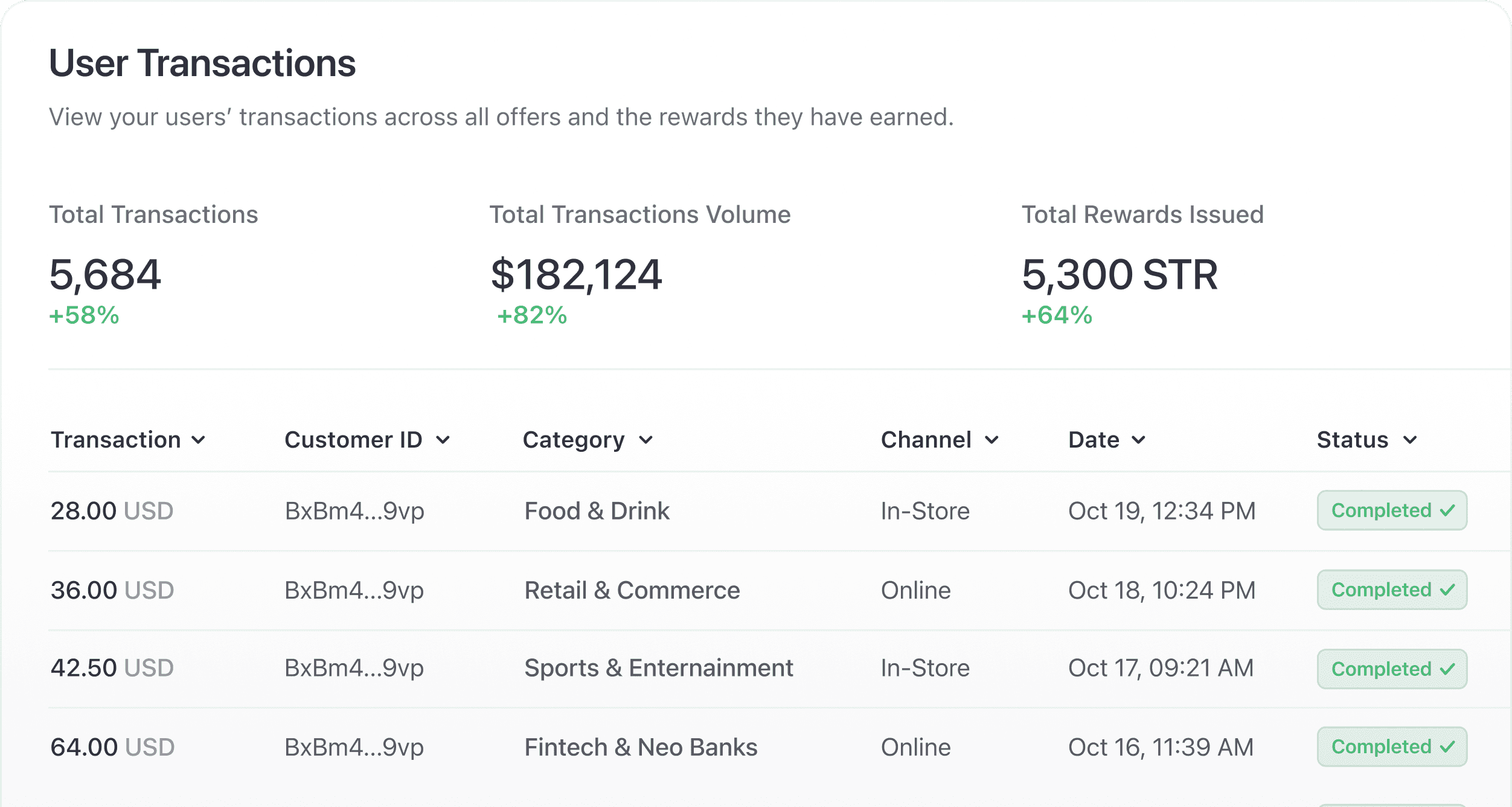Click the Sports & Entertainment category cell

pyautogui.click(x=658, y=668)
